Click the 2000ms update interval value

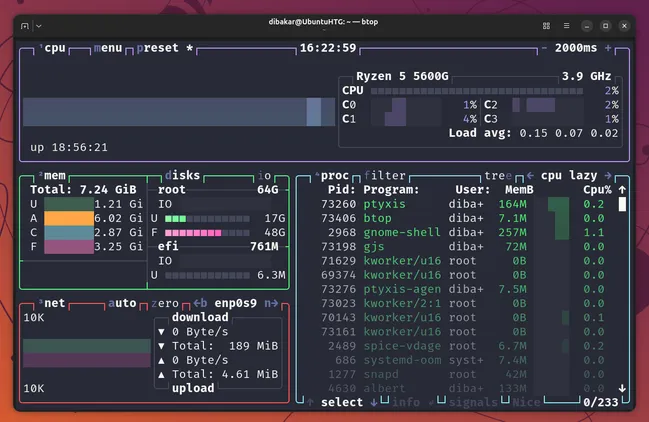pos(576,48)
